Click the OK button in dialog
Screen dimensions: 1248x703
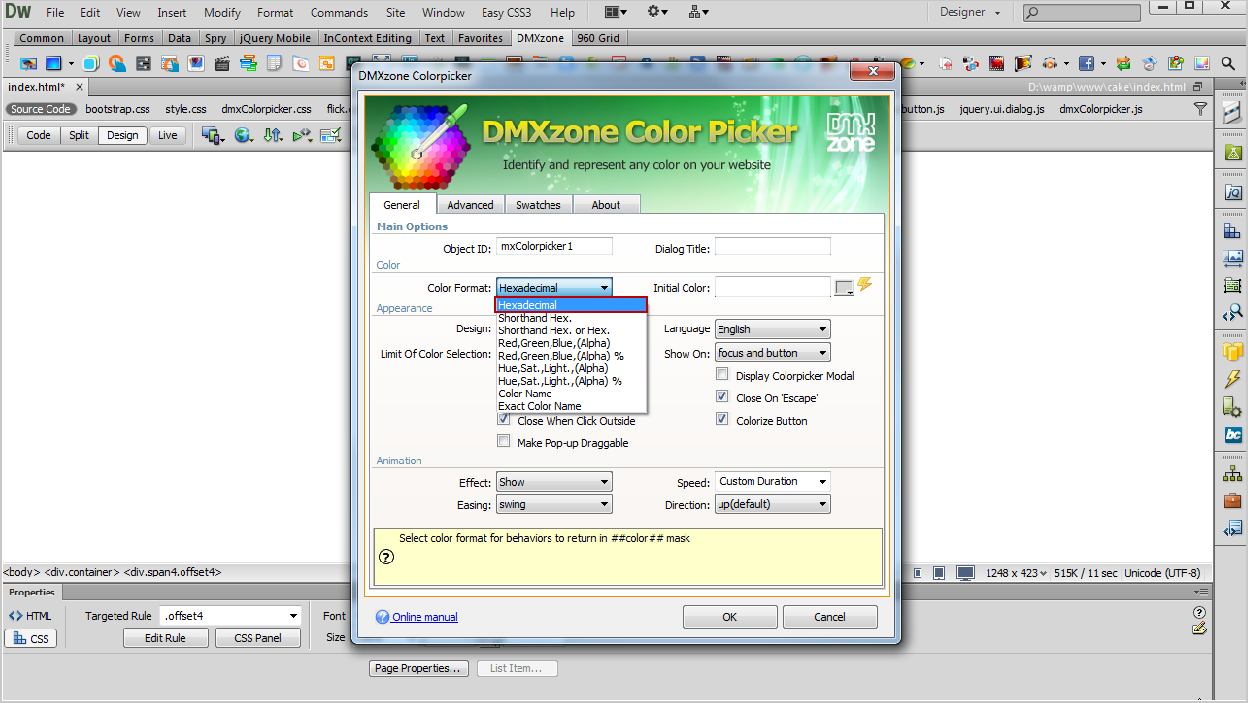730,617
